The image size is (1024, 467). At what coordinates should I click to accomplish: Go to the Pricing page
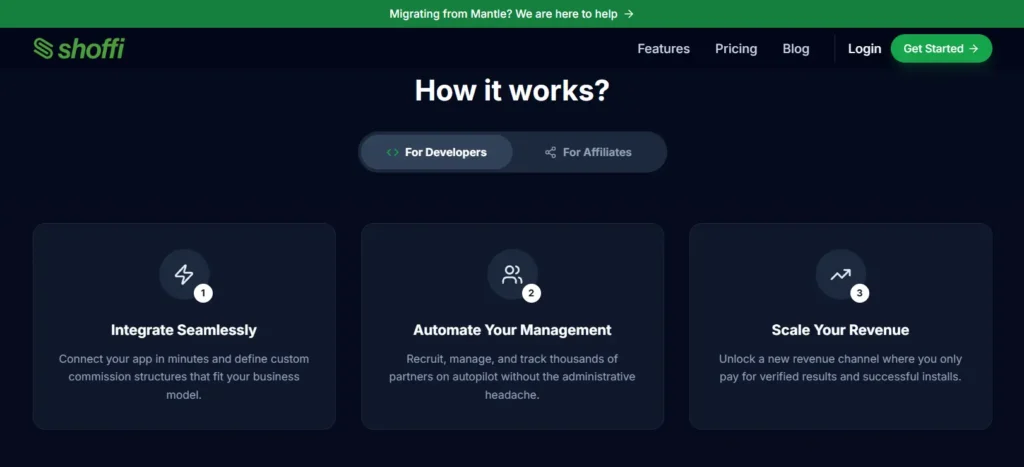(x=736, y=48)
